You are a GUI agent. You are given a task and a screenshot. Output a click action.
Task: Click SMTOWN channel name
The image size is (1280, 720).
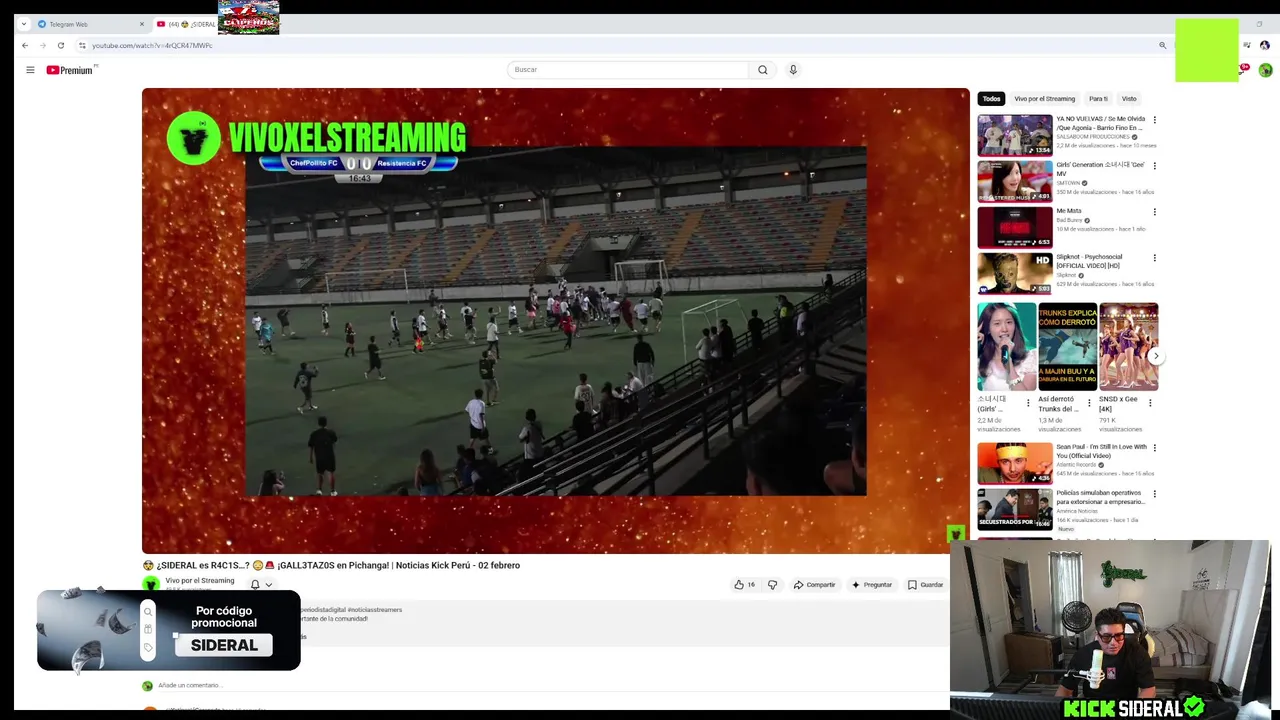coord(1068,183)
